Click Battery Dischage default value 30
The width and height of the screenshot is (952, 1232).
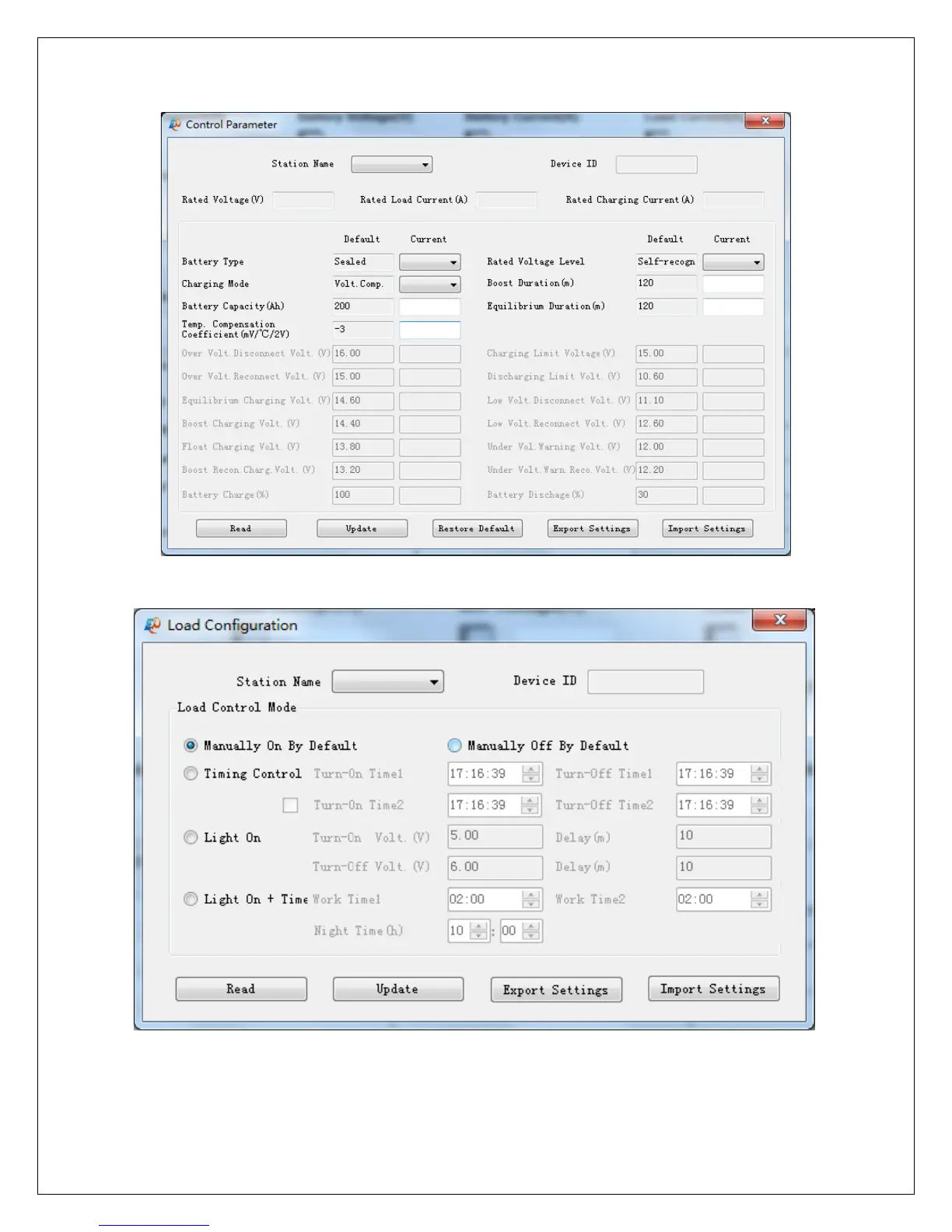[667, 495]
